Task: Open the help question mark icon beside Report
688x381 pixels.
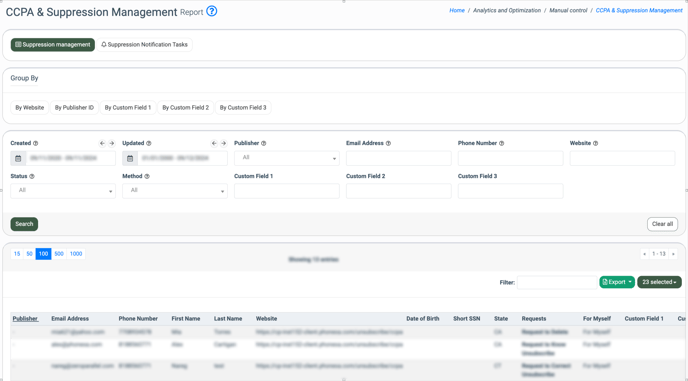Action: point(211,11)
